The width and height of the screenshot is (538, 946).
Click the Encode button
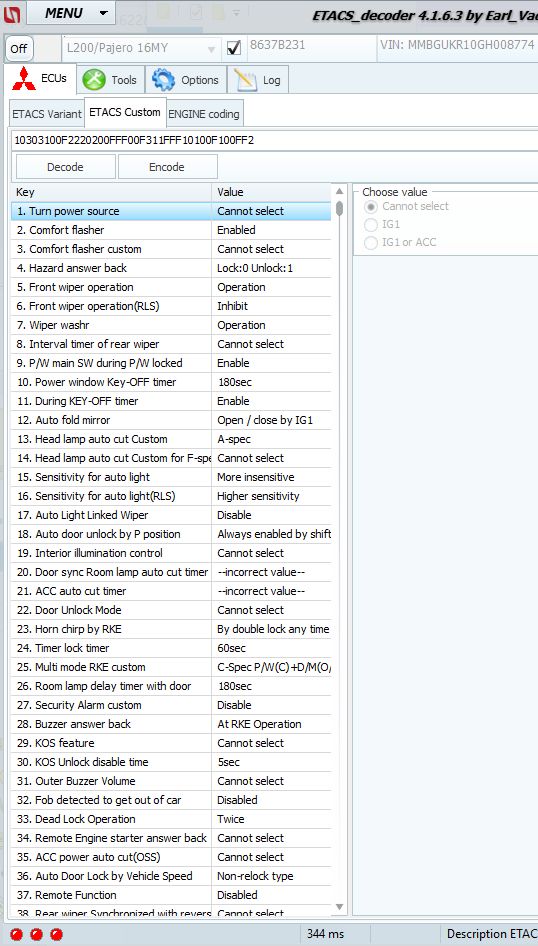click(x=166, y=167)
